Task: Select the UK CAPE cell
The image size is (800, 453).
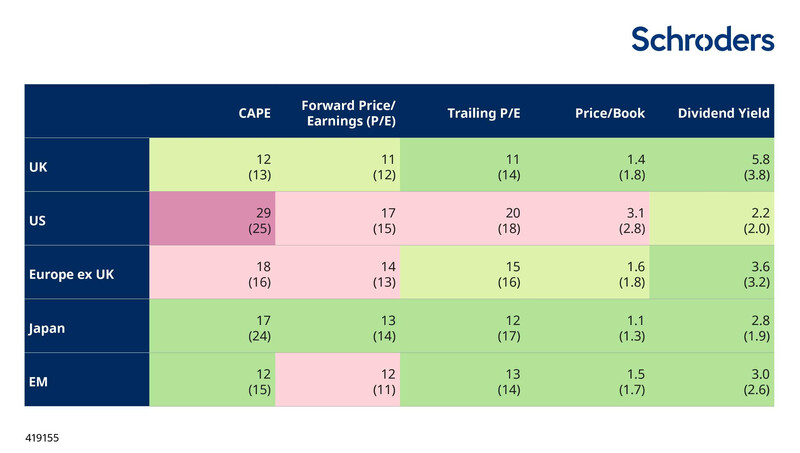Action: 212,166
